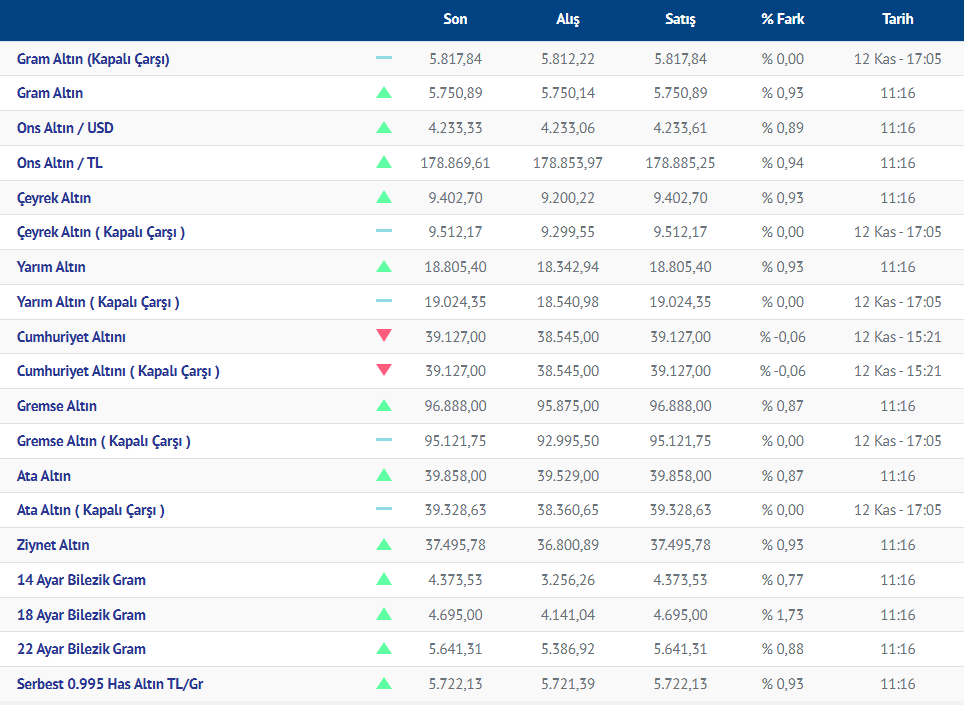Click the flat dash icon for Gram Altın (Kapalı Çarşı)
The width and height of the screenshot is (964, 705).
tap(384, 59)
